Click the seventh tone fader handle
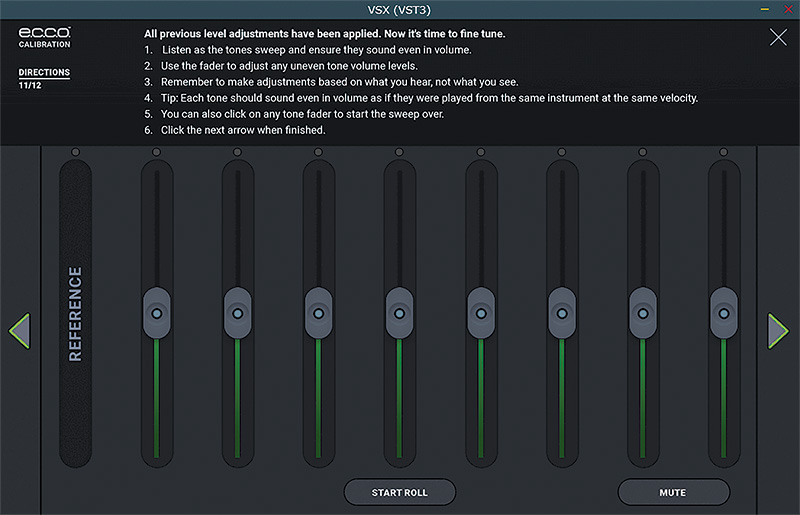 tap(643, 313)
